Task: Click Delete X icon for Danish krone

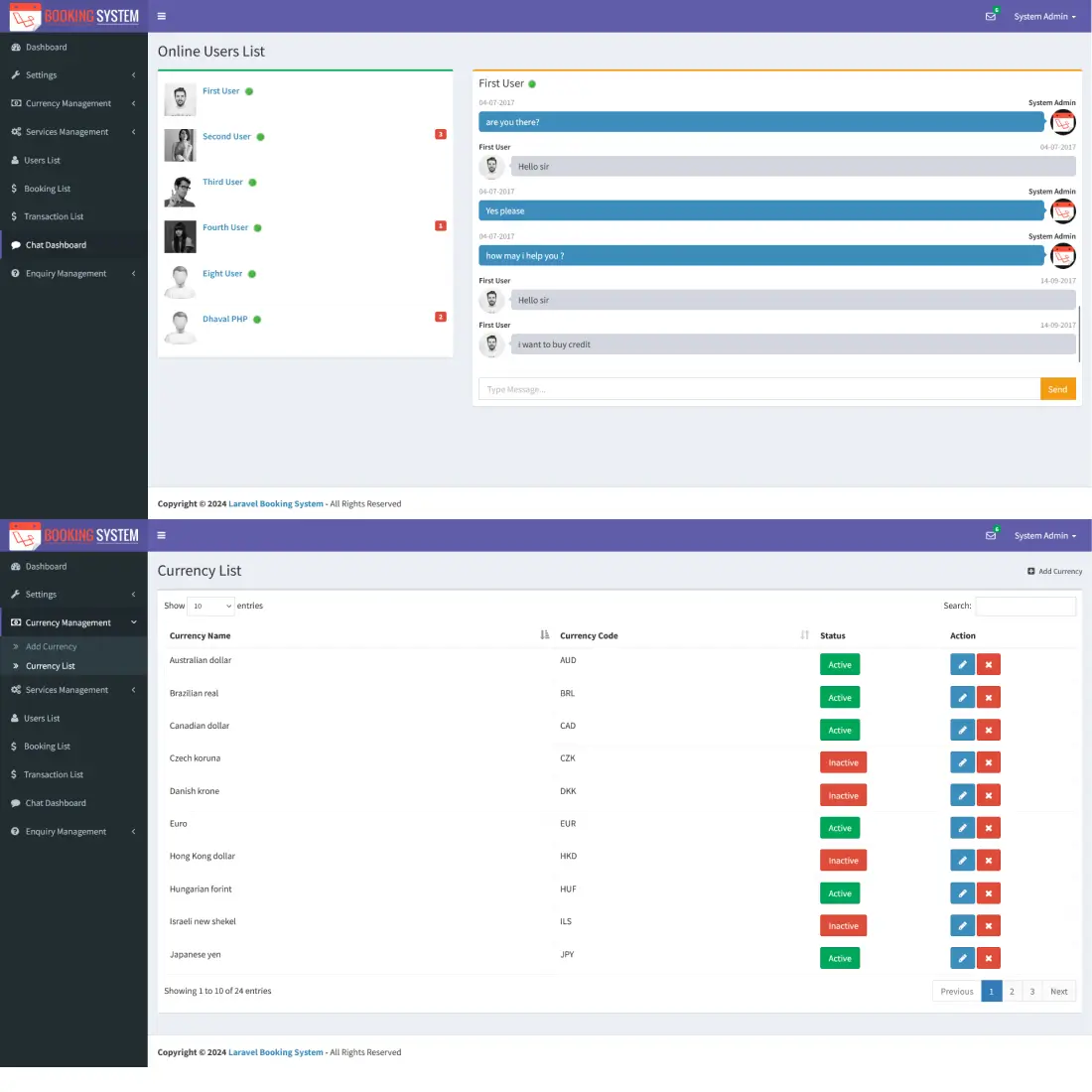Action: (988, 795)
